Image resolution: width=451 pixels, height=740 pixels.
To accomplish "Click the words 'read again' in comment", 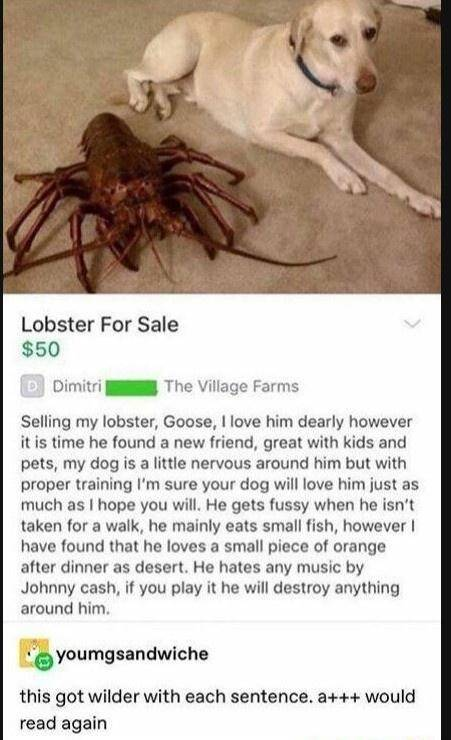I will tap(63, 723).
